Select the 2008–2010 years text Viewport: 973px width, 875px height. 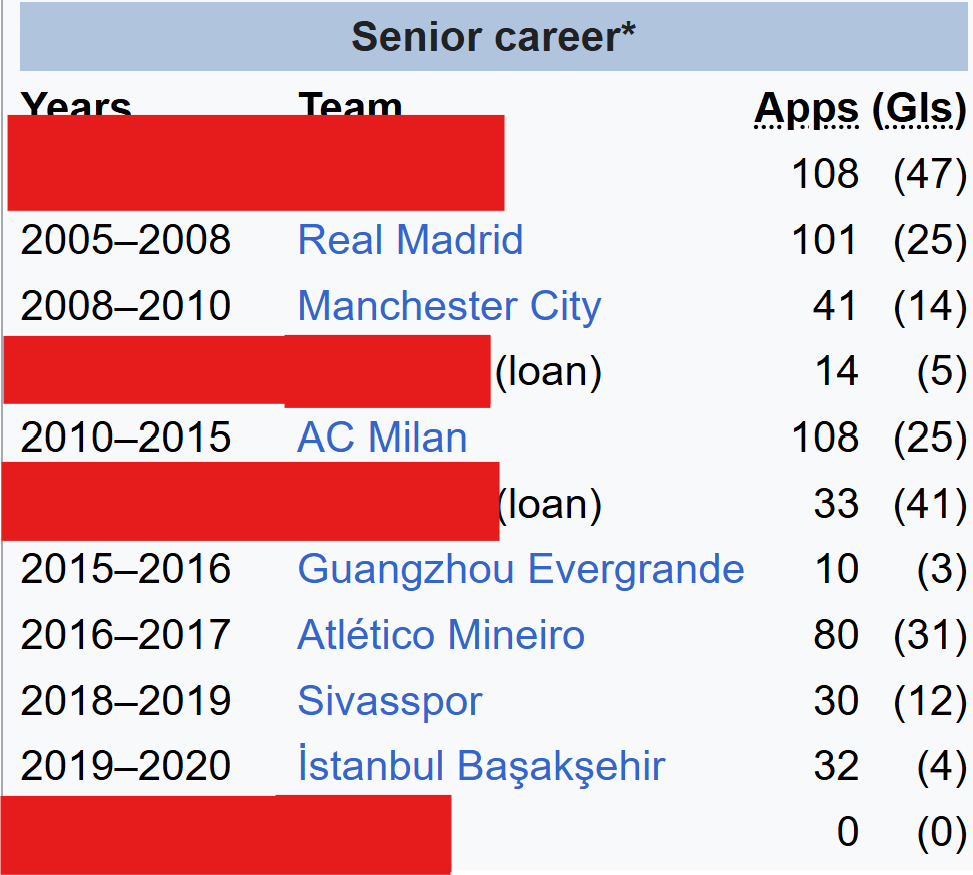pos(126,306)
